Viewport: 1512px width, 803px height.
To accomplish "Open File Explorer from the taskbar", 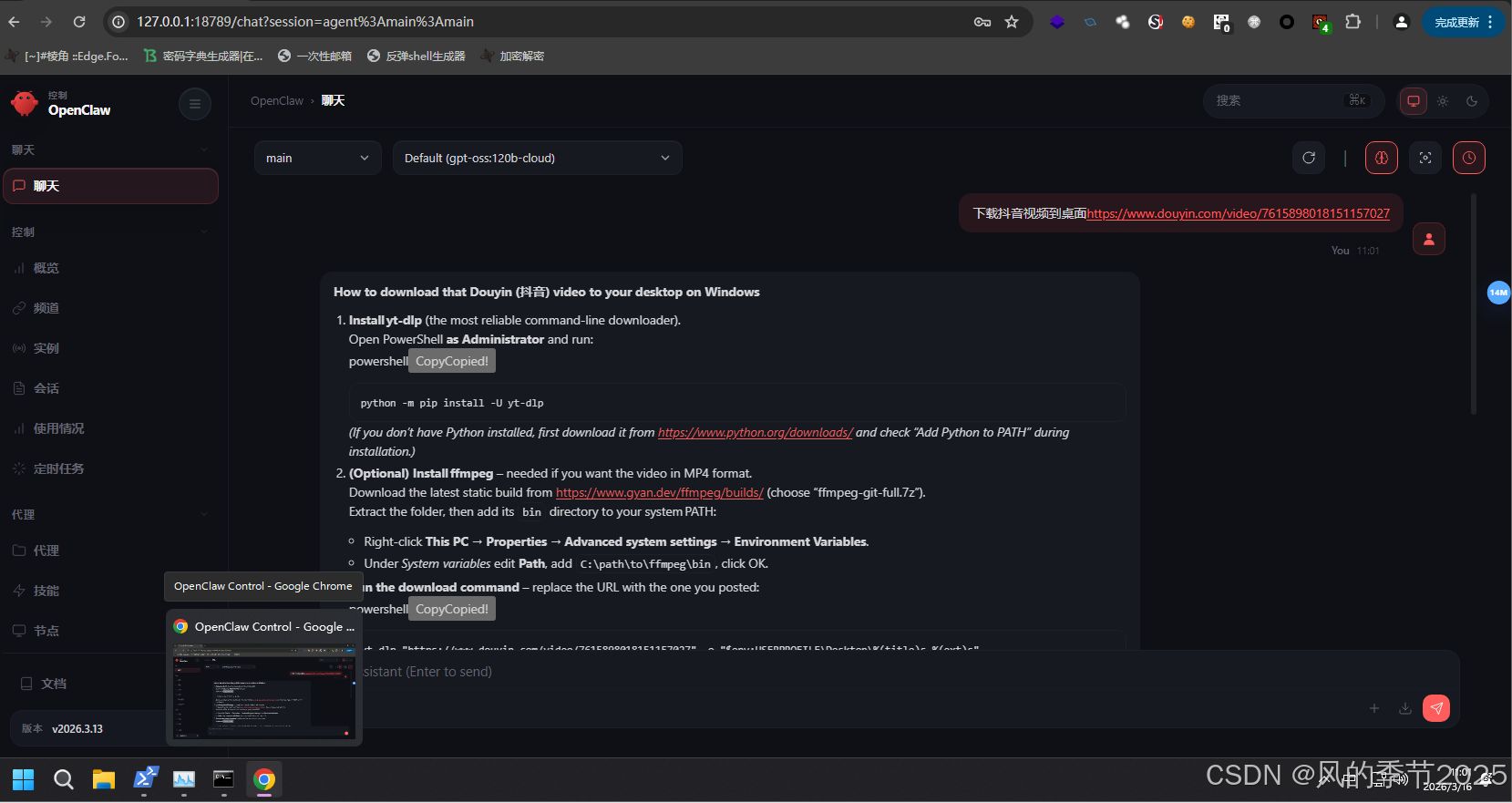I will point(104,779).
